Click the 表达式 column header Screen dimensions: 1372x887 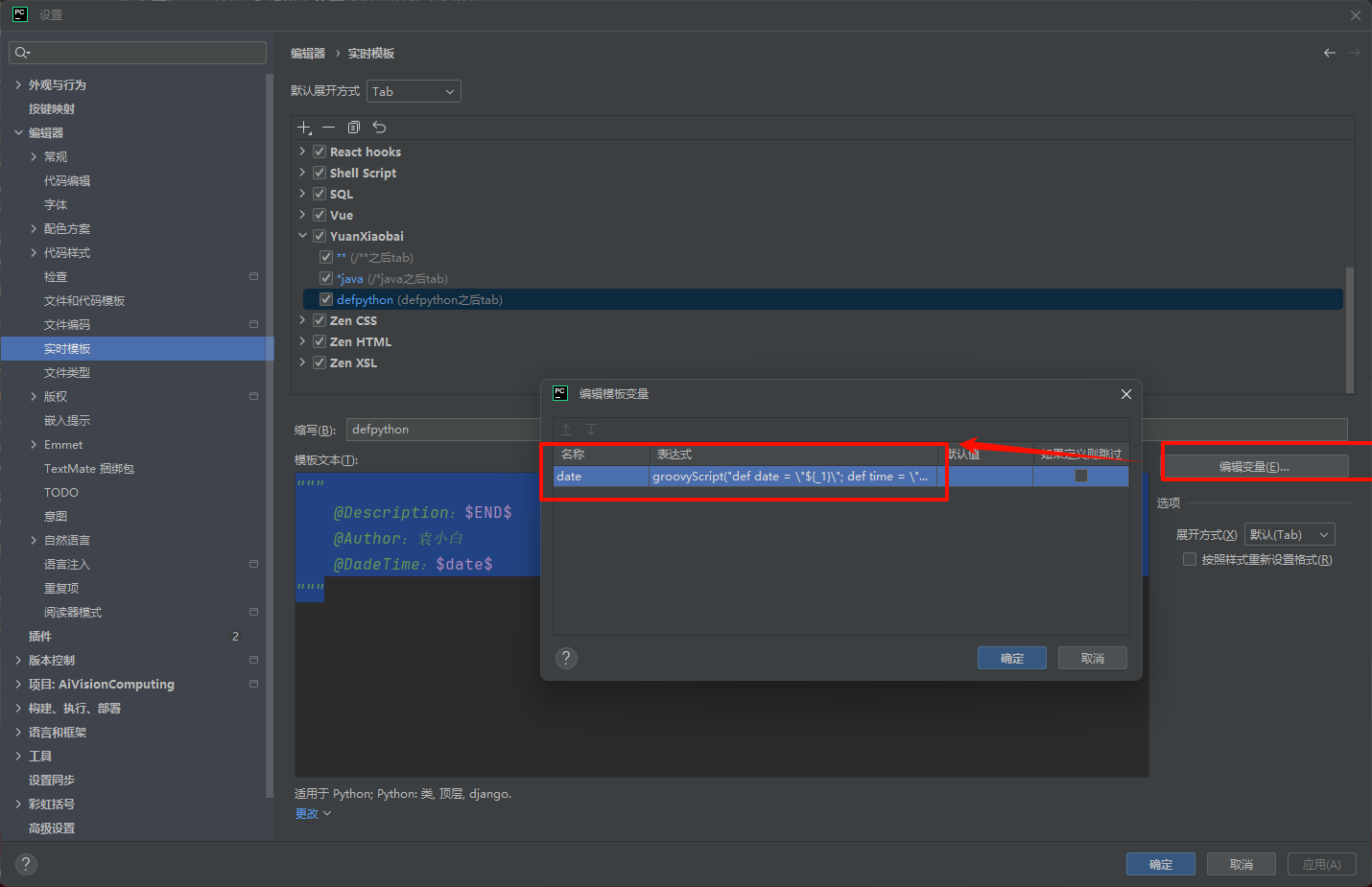click(x=674, y=455)
